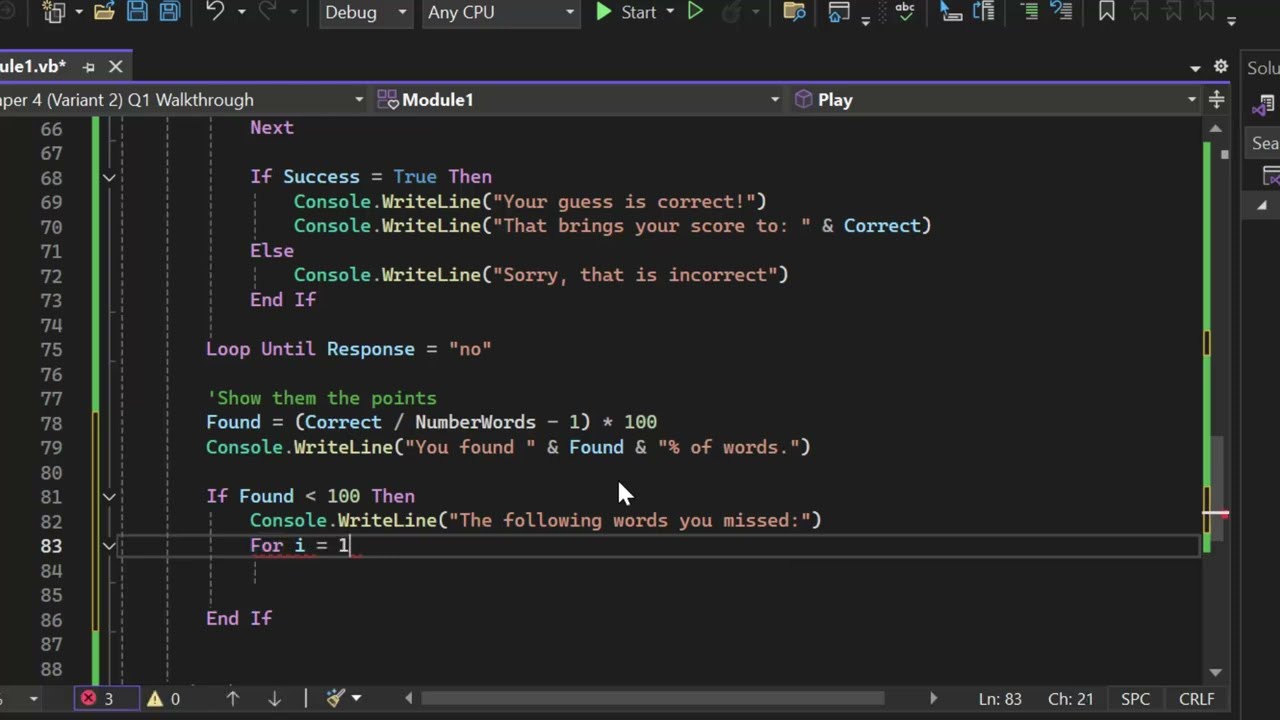Click the horizontal scrollbar left arrow
This screenshot has height=720, width=1280.
[x=408, y=699]
